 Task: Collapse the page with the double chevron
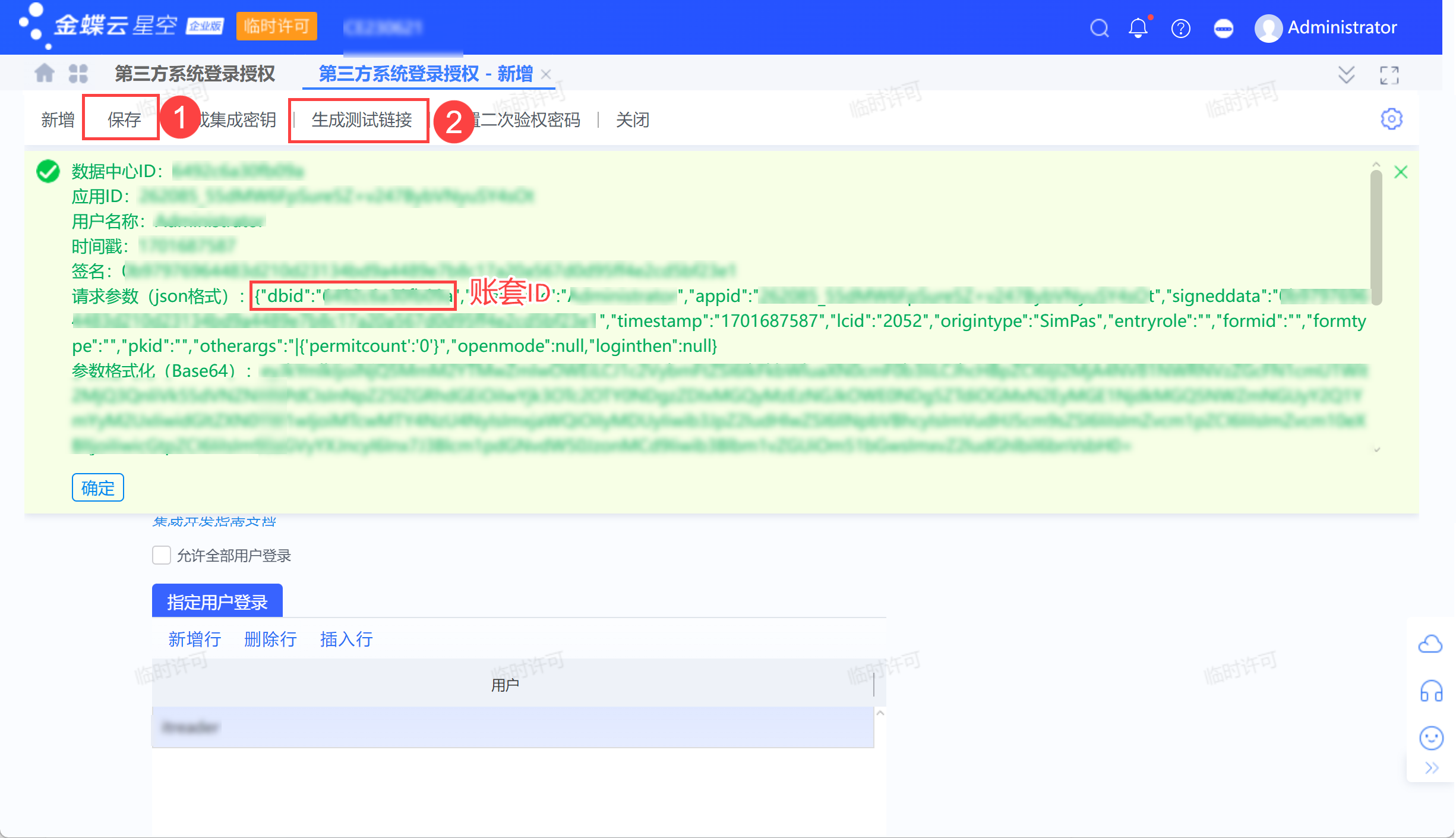point(1346,74)
